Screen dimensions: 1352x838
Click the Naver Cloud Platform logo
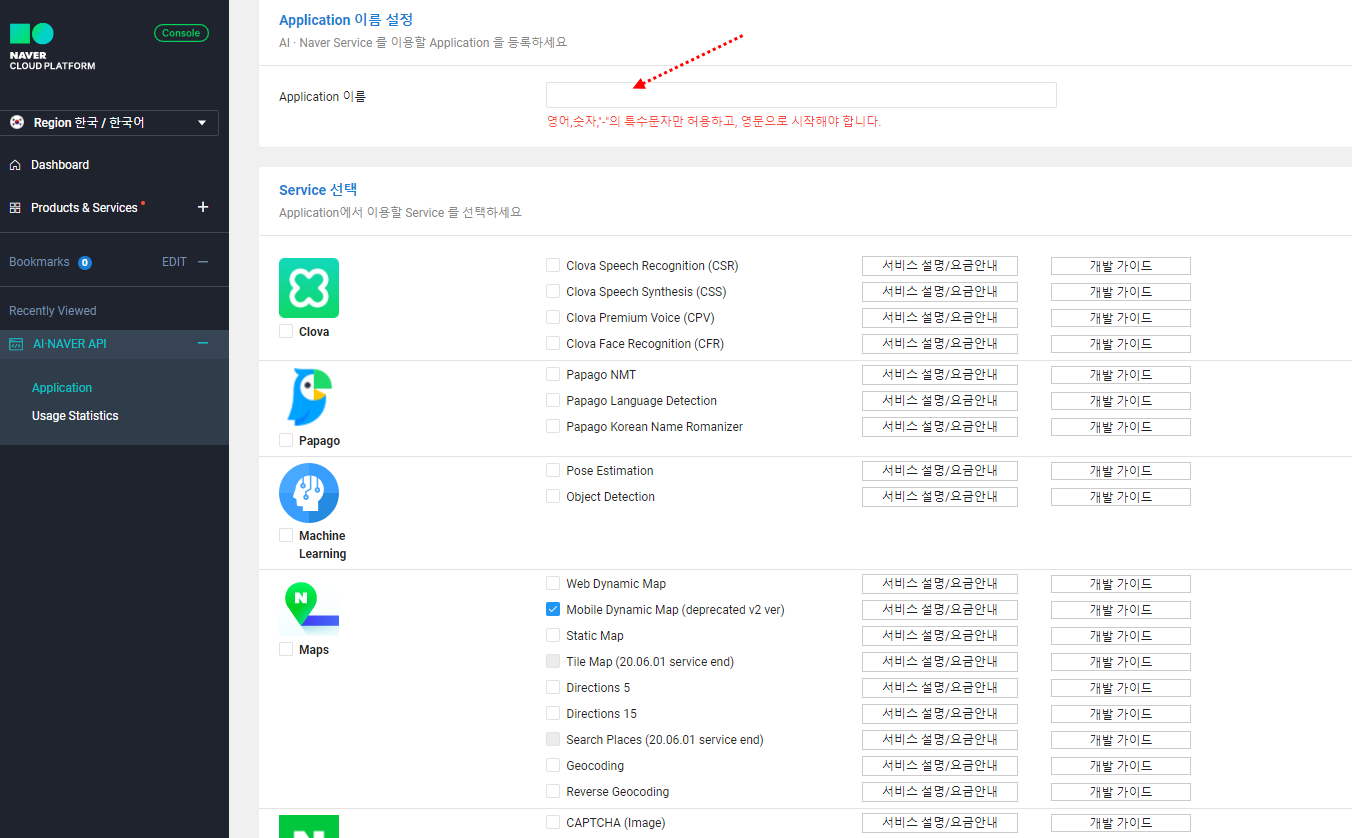[x=52, y=47]
